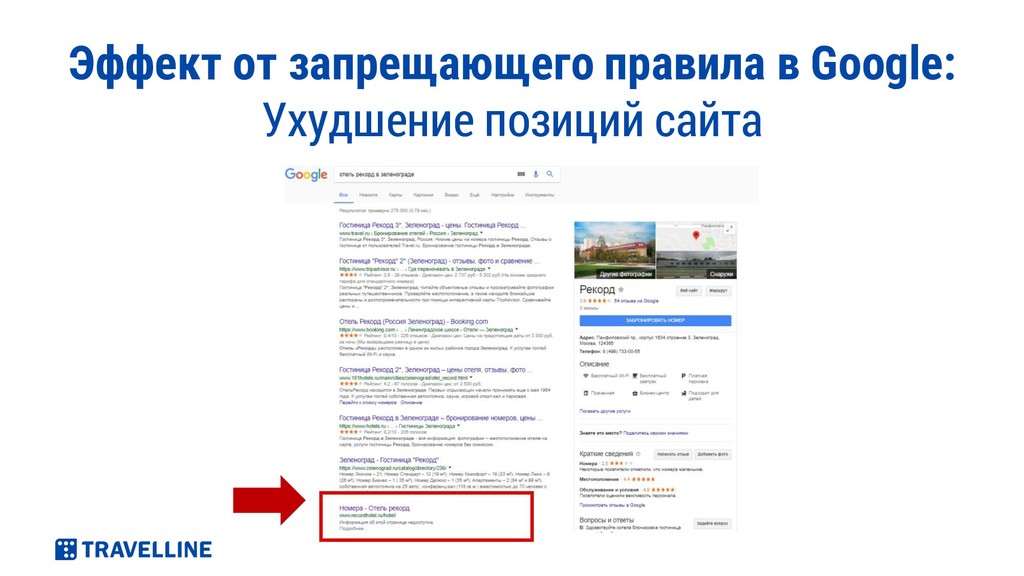The height and width of the screenshot is (576, 1024).
Task: Click the blue 'ЗАБРОНИРОВАТЬ НОМЕР' button
Action: tap(655, 321)
